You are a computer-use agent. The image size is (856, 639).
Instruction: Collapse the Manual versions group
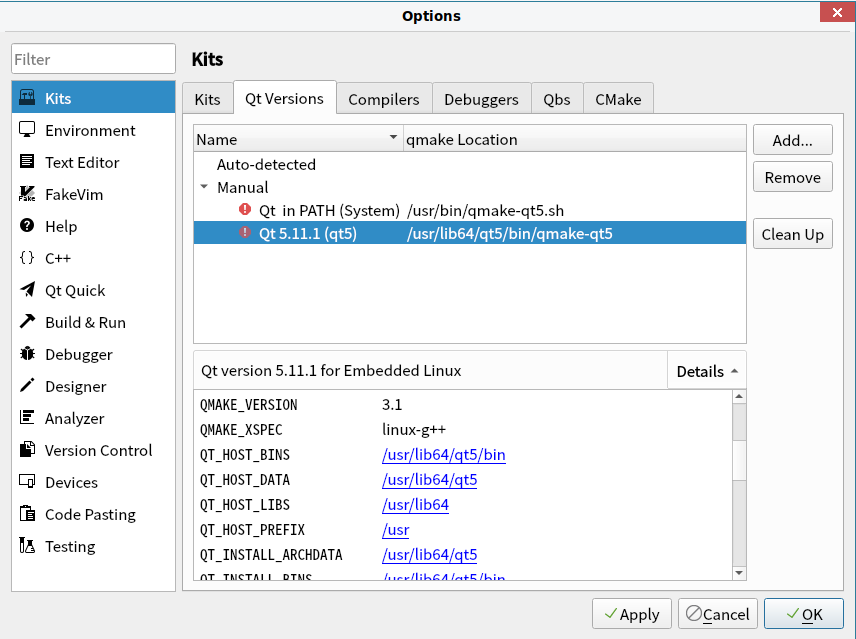point(205,187)
